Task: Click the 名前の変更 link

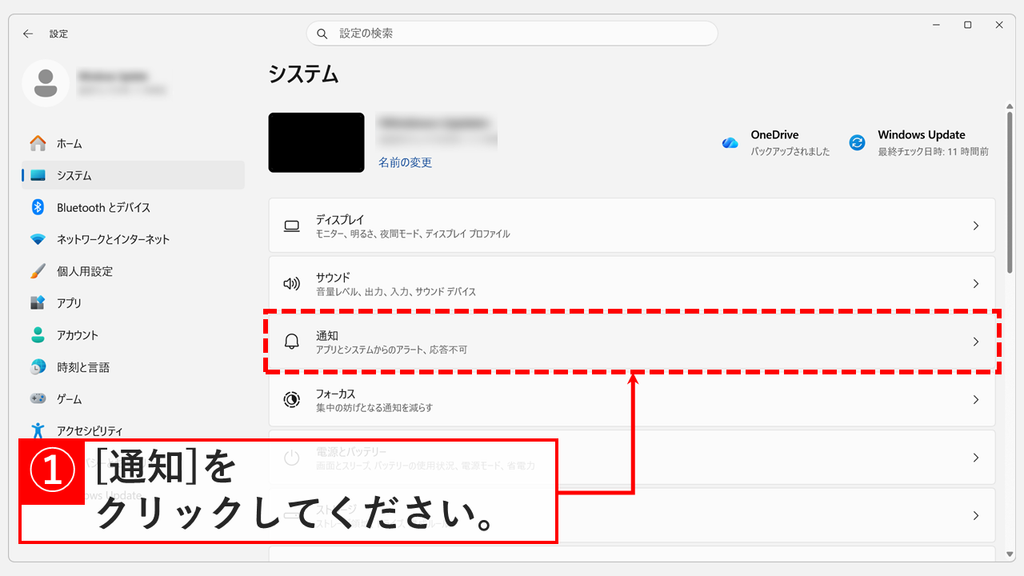Action: click(x=405, y=162)
